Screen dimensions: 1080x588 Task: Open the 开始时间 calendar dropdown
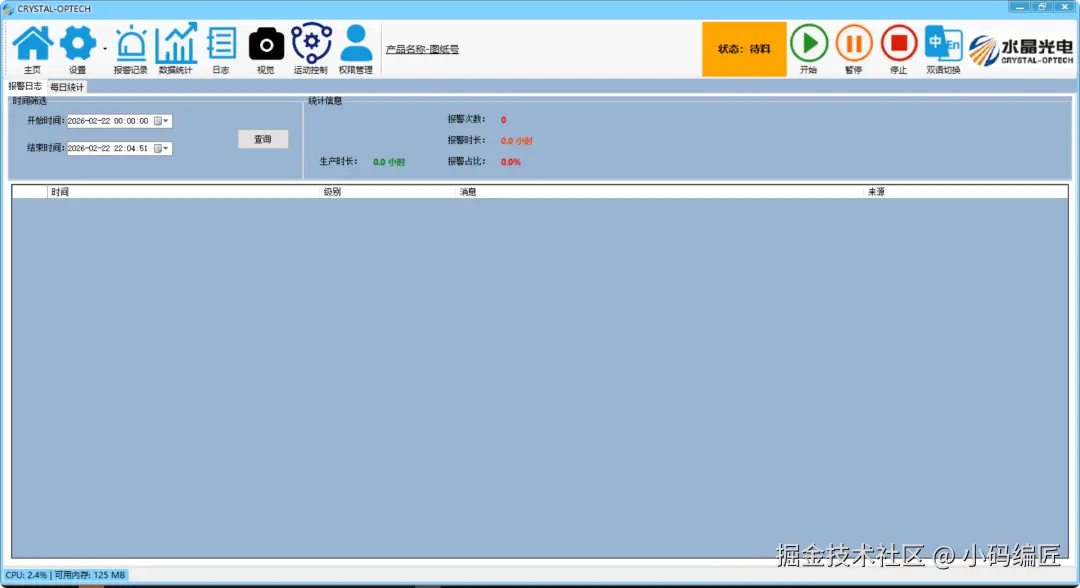[161, 120]
